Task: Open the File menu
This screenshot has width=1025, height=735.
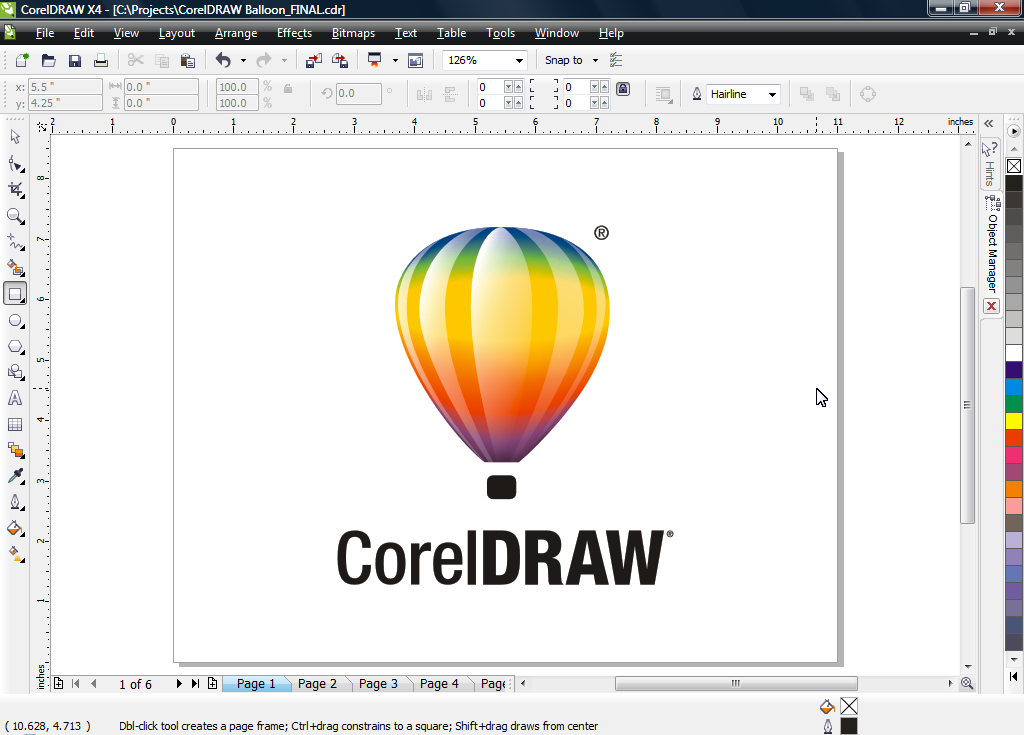Action: 44,33
